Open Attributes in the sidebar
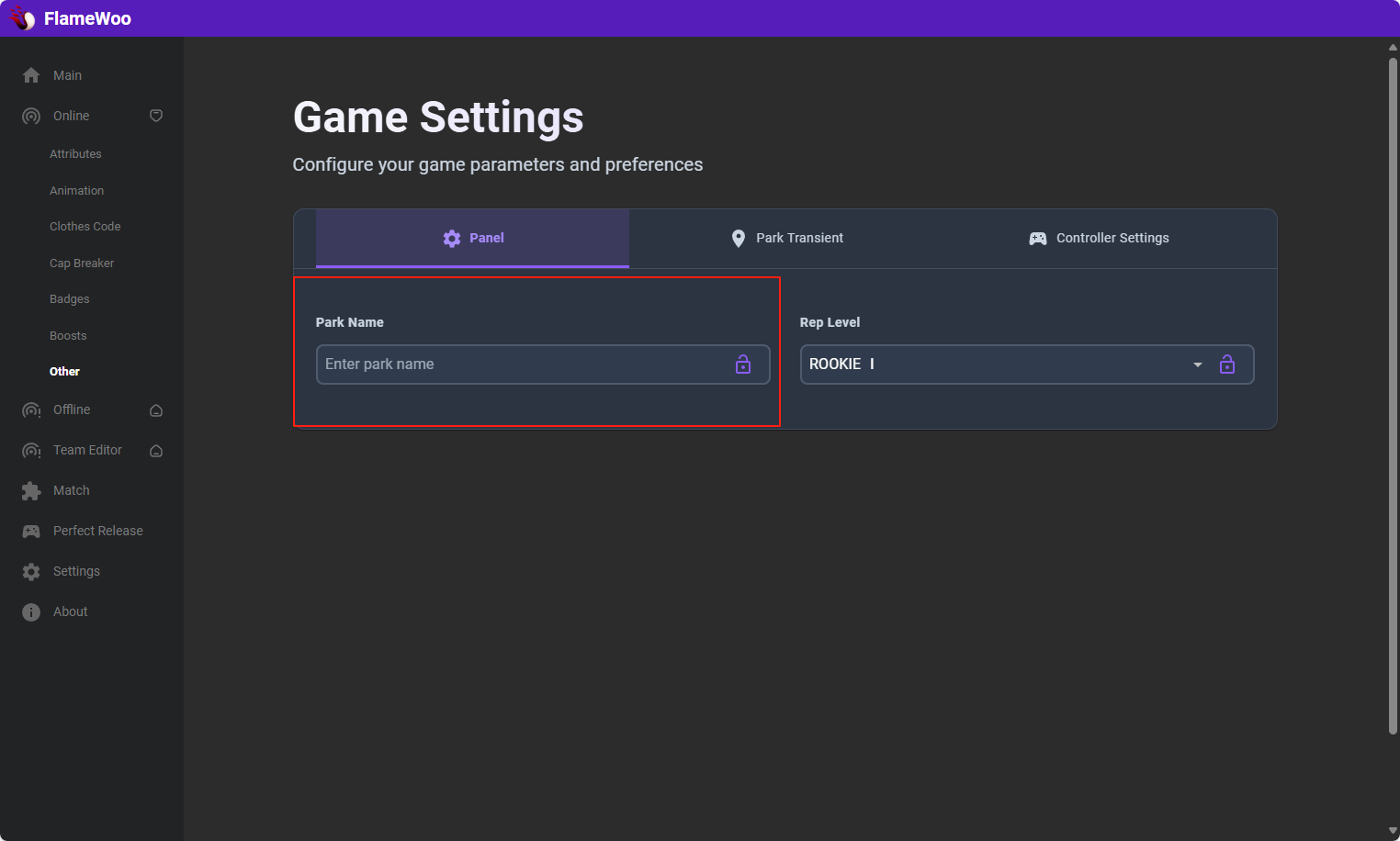Image resolution: width=1400 pixels, height=841 pixels. click(x=75, y=154)
